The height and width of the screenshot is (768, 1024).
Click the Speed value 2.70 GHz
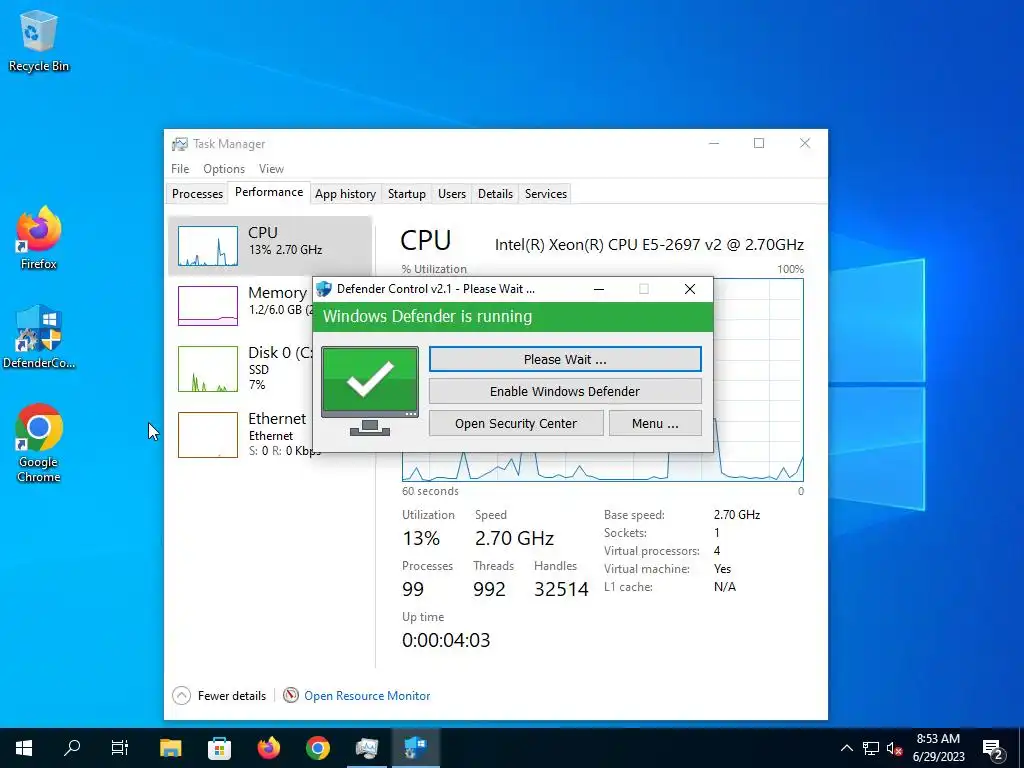click(515, 538)
